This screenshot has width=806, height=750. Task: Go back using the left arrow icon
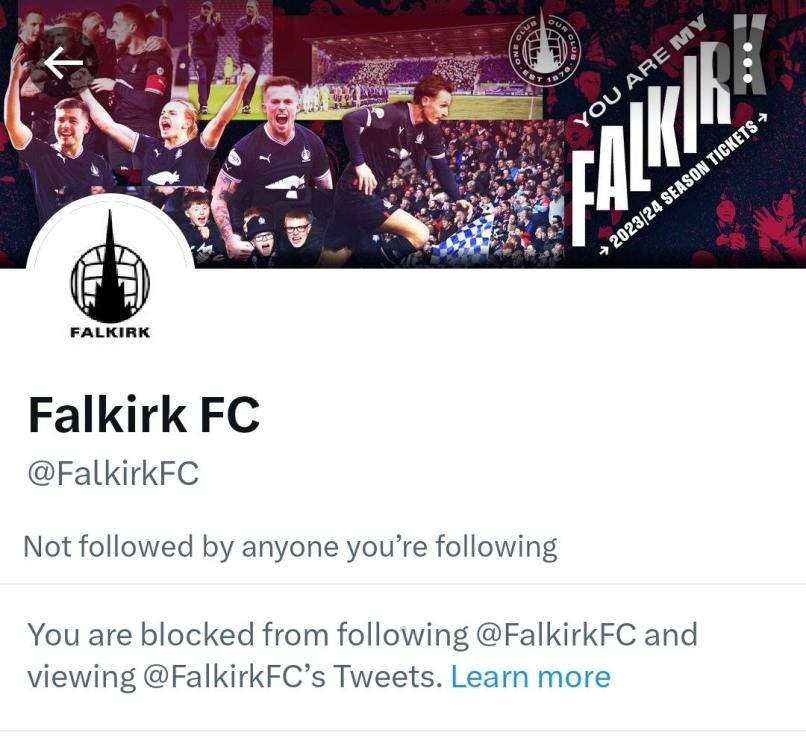click(x=63, y=62)
